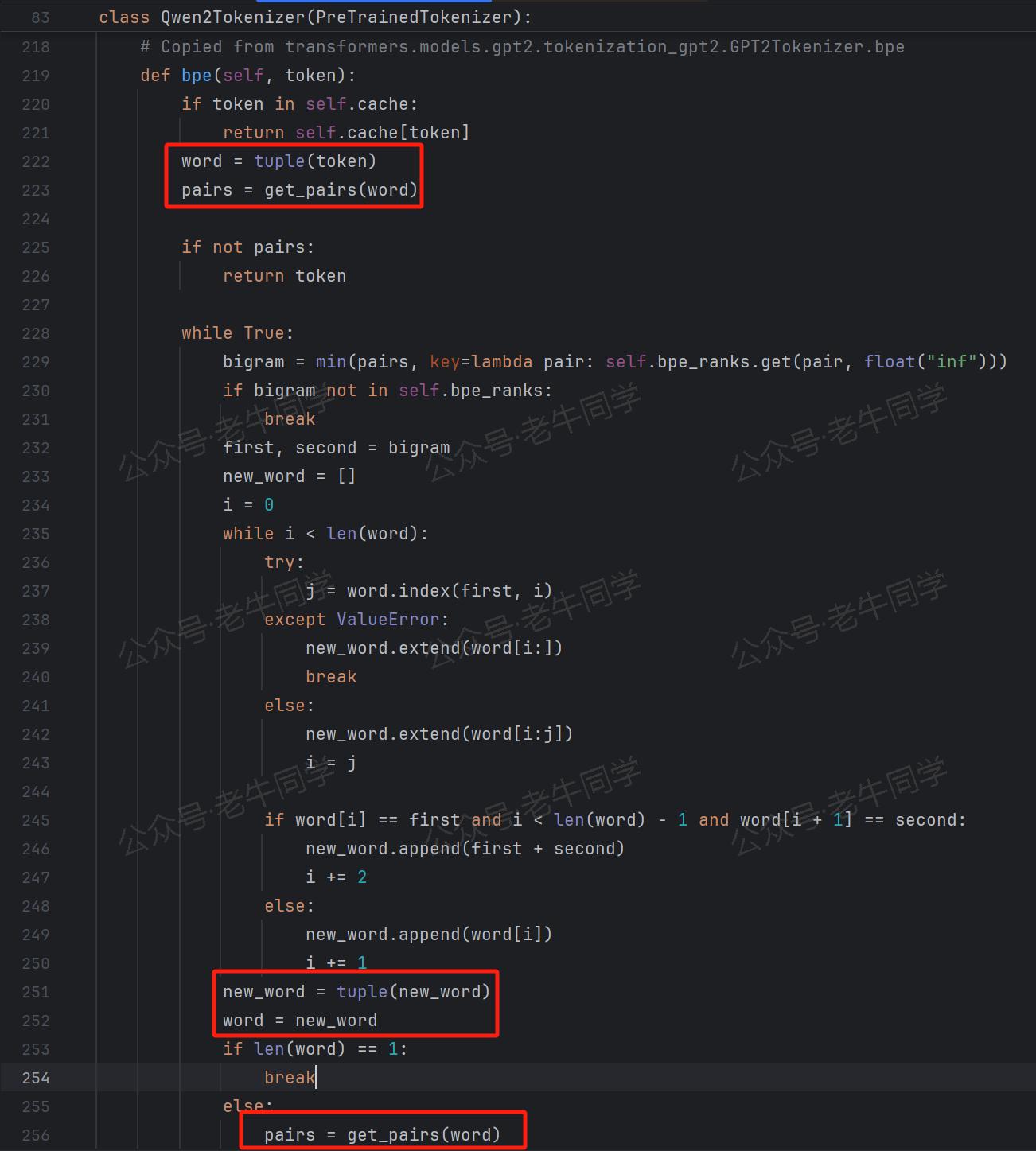Click the '# Copied from transformers.models.gpt2' comment
Viewport: 1036px width, 1151px height.
(522, 47)
